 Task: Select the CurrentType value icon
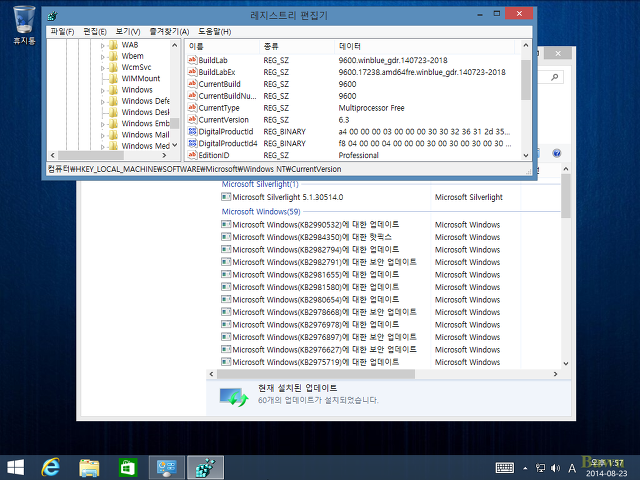[x=192, y=107]
